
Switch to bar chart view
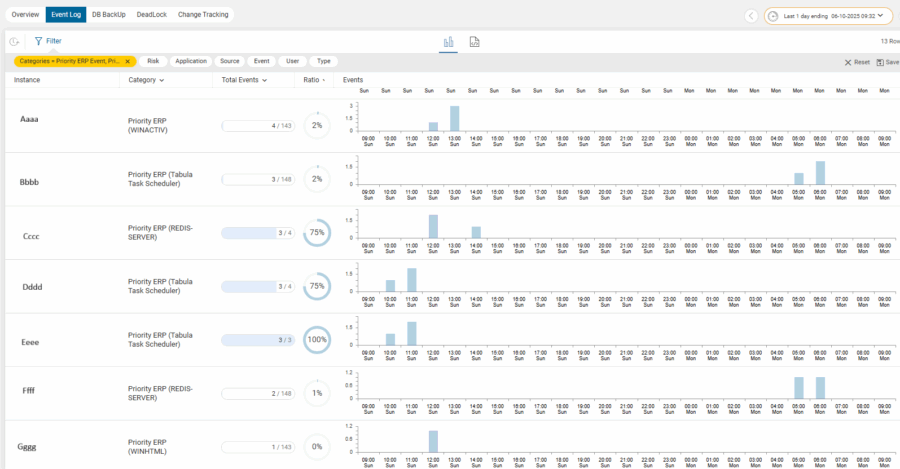pos(447,42)
